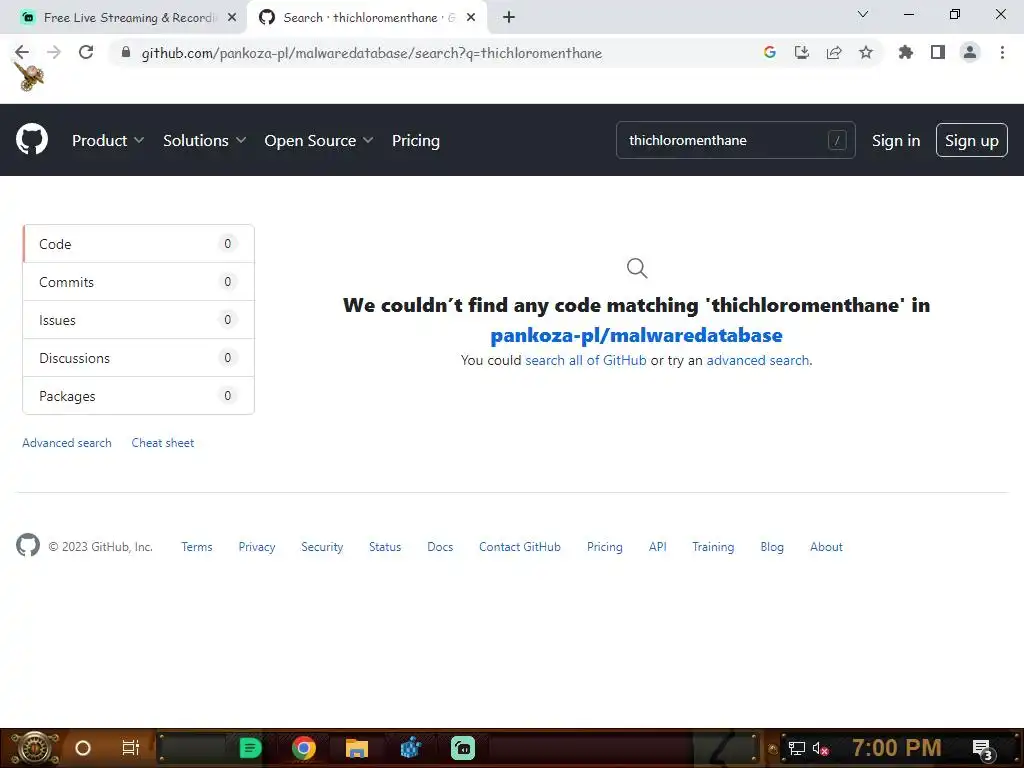This screenshot has height=768, width=1024.
Task: Click the Contact GitHub footer link
Action: coord(520,547)
